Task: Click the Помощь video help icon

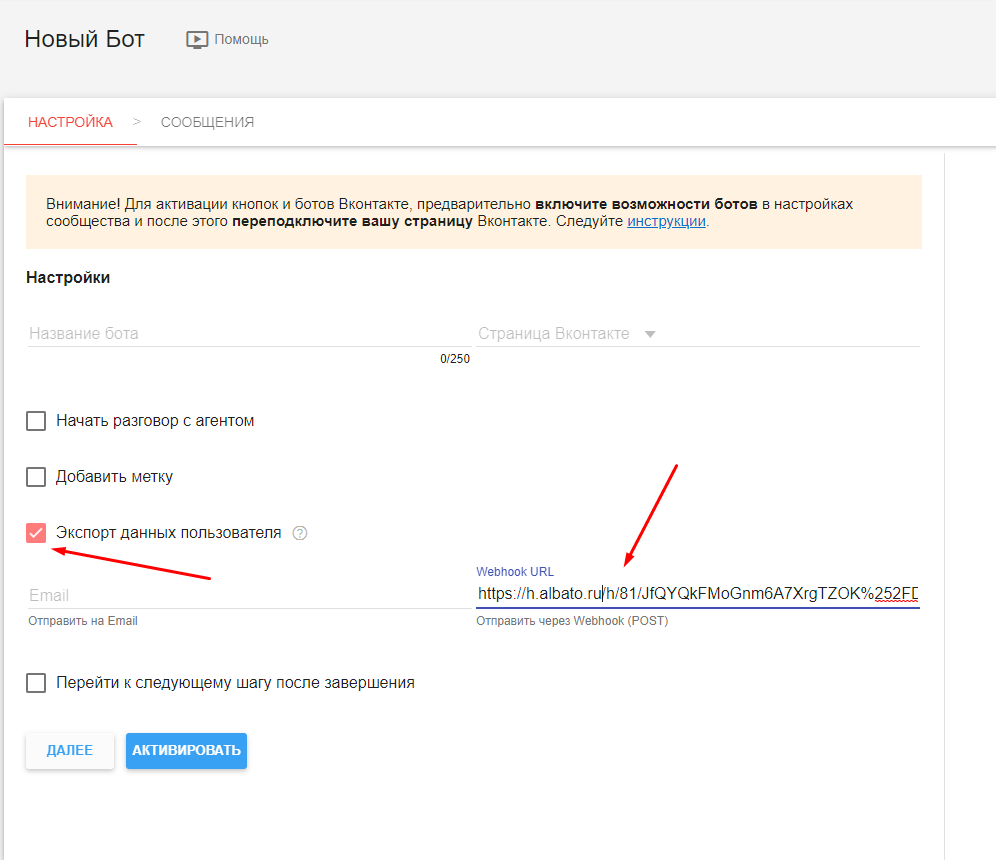Action: tap(197, 40)
